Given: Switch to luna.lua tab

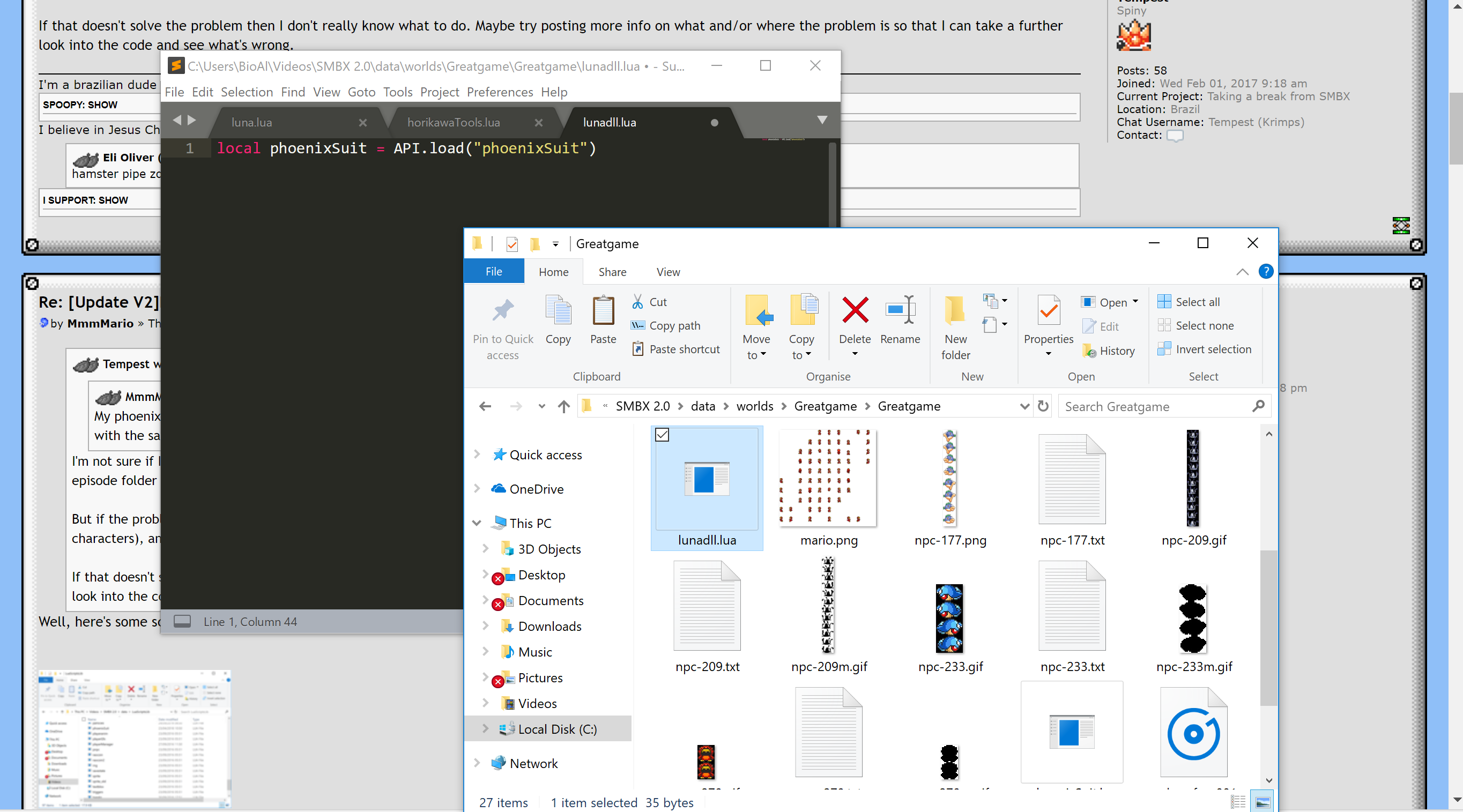Looking at the screenshot, I should pyautogui.click(x=251, y=122).
